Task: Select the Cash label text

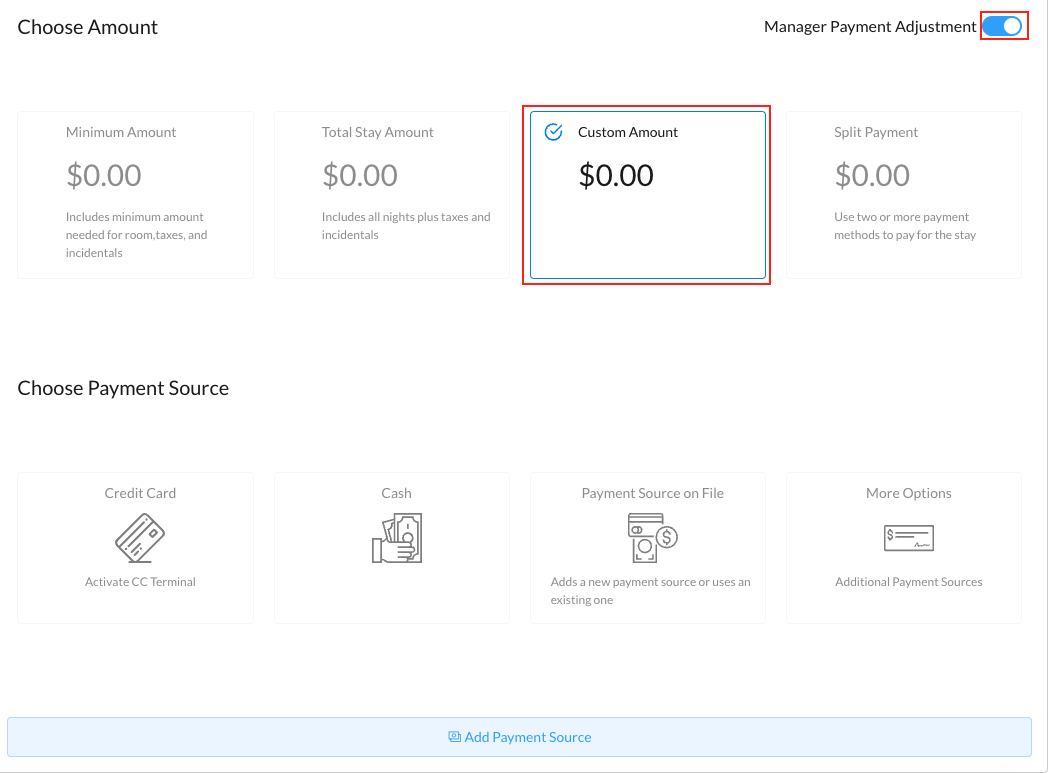Action: (x=396, y=493)
